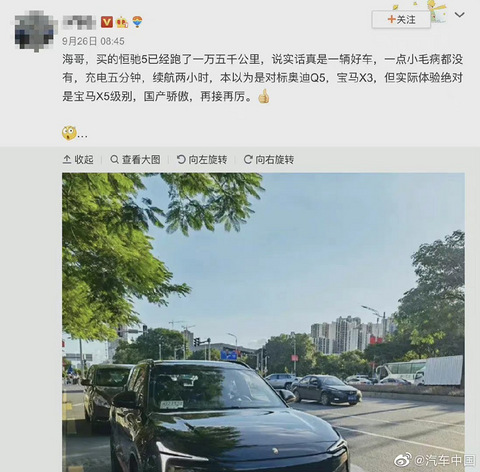Click the 收起 upward arrow icon
Screen dimensions: 480x472
tap(67, 160)
